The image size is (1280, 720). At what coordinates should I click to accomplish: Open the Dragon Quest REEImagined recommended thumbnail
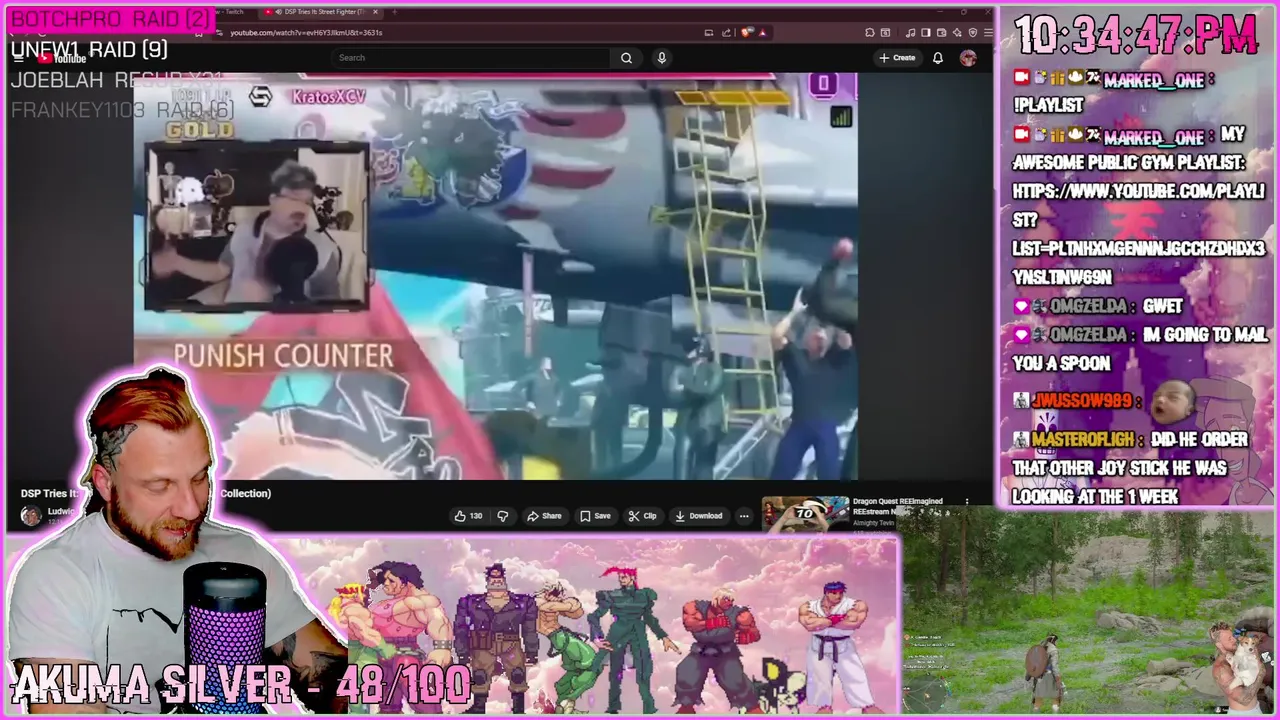(805, 514)
